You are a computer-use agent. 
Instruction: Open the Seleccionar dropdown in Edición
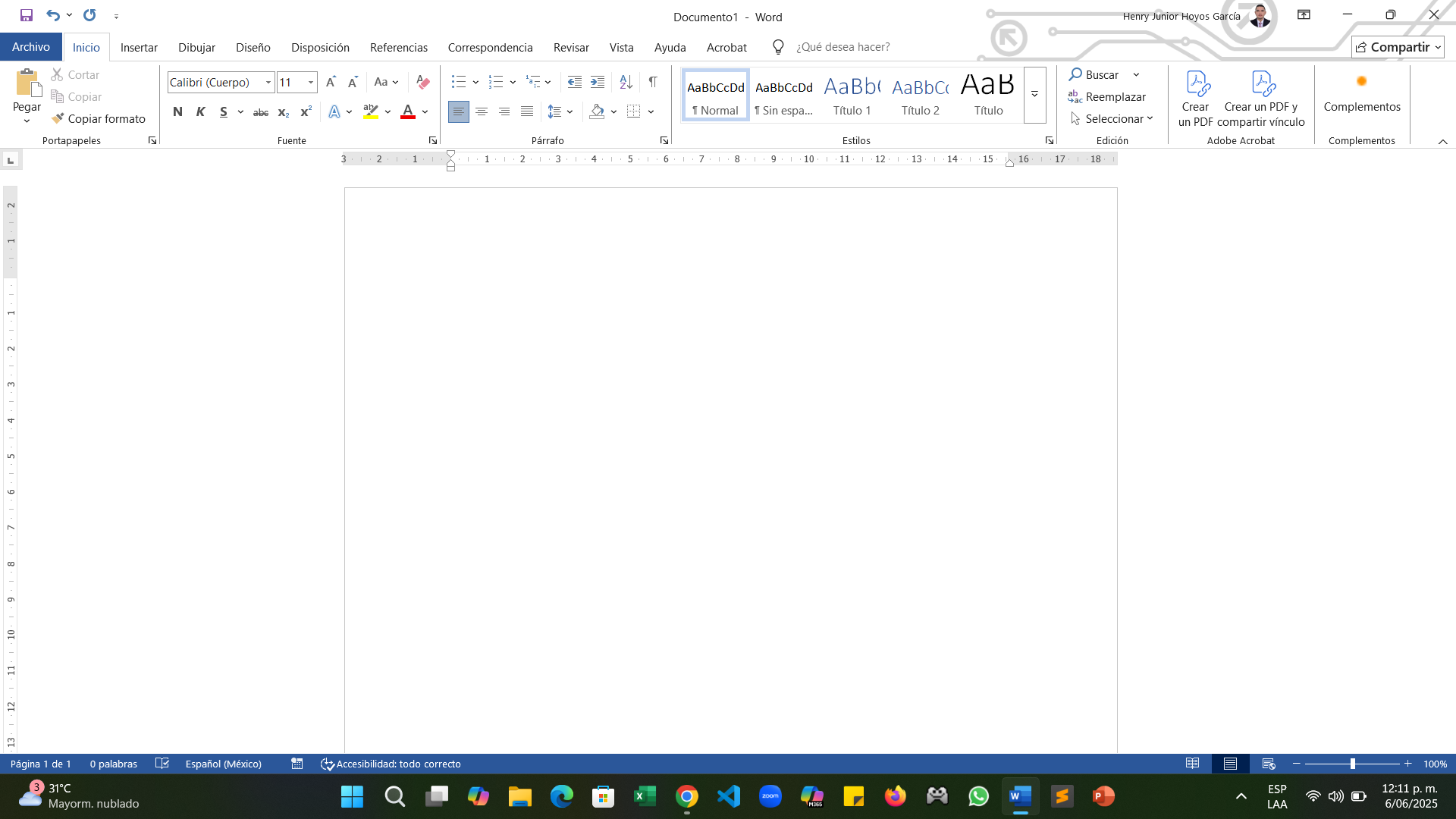[x=1112, y=119]
